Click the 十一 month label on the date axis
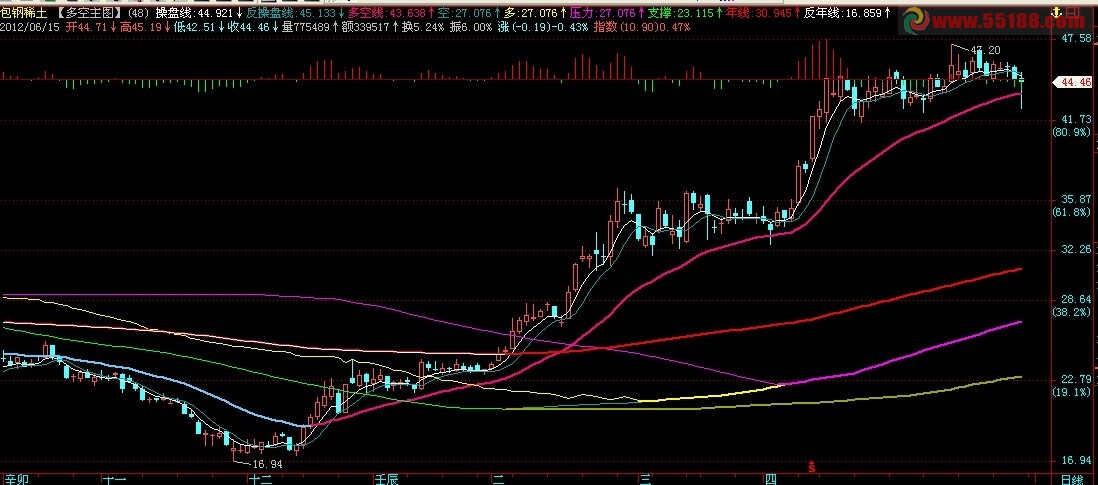Image resolution: width=1098 pixels, height=485 pixels. click(x=114, y=479)
